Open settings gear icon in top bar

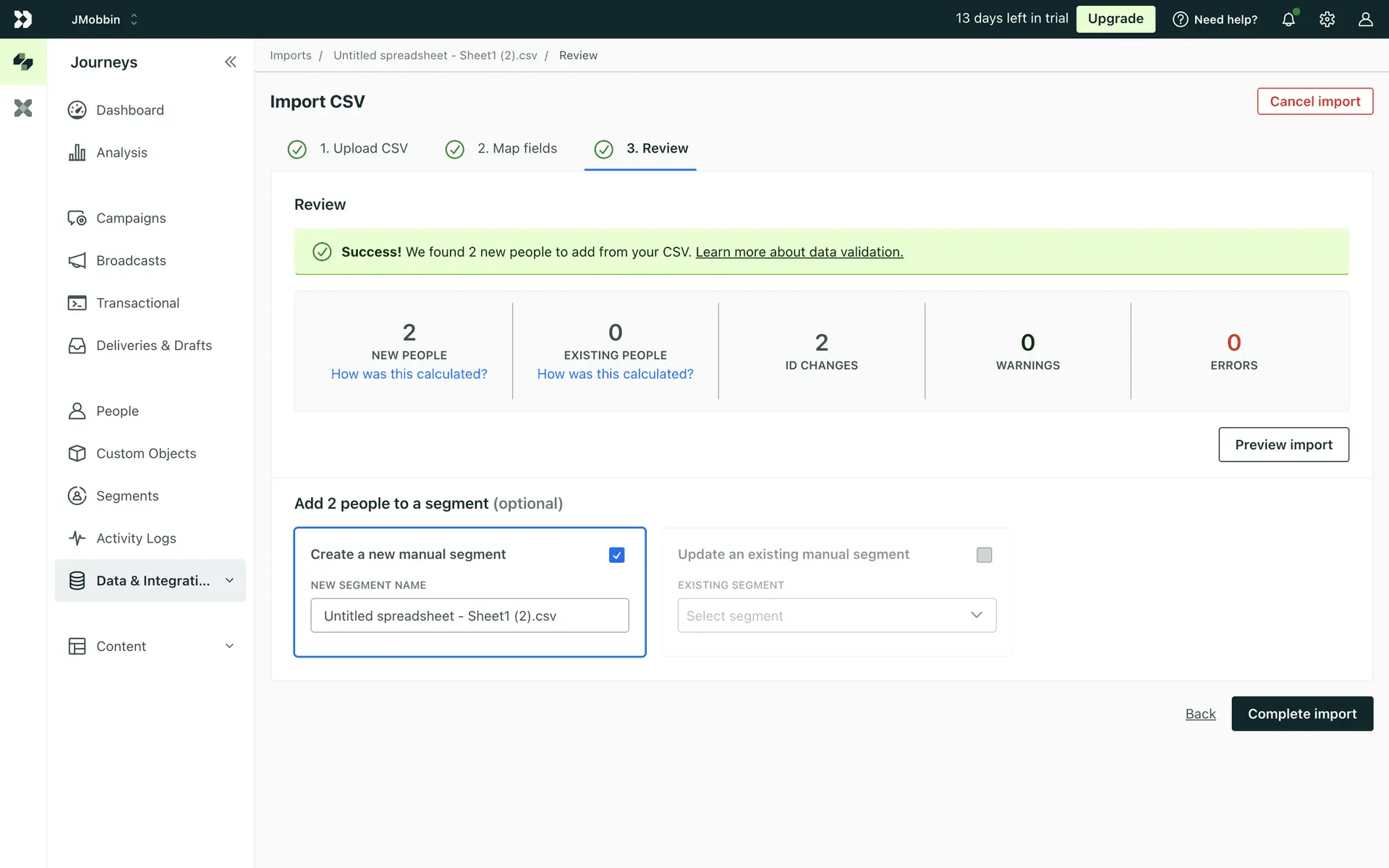(x=1327, y=20)
